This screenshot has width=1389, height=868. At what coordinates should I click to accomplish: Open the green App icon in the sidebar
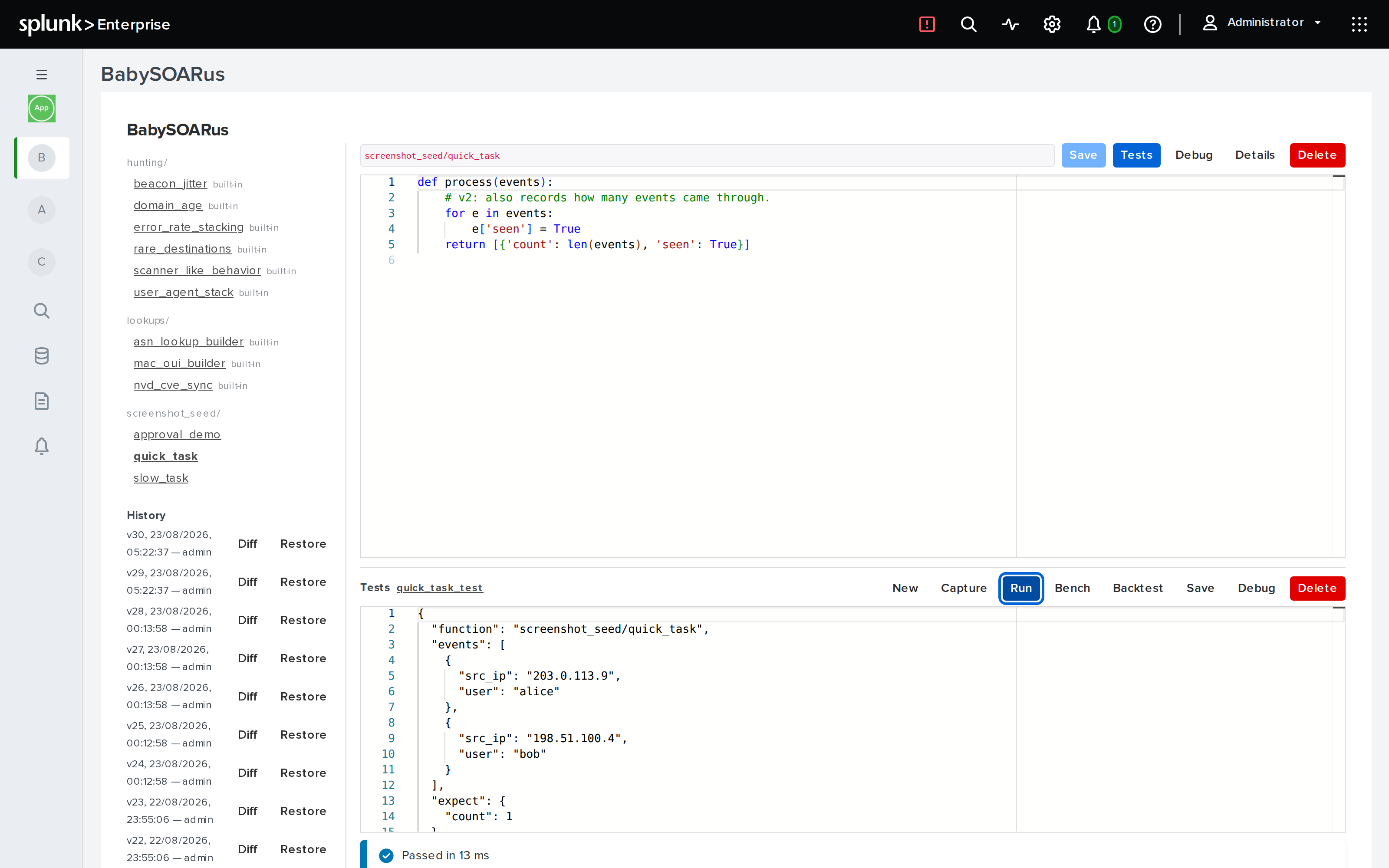pyautogui.click(x=41, y=108)
